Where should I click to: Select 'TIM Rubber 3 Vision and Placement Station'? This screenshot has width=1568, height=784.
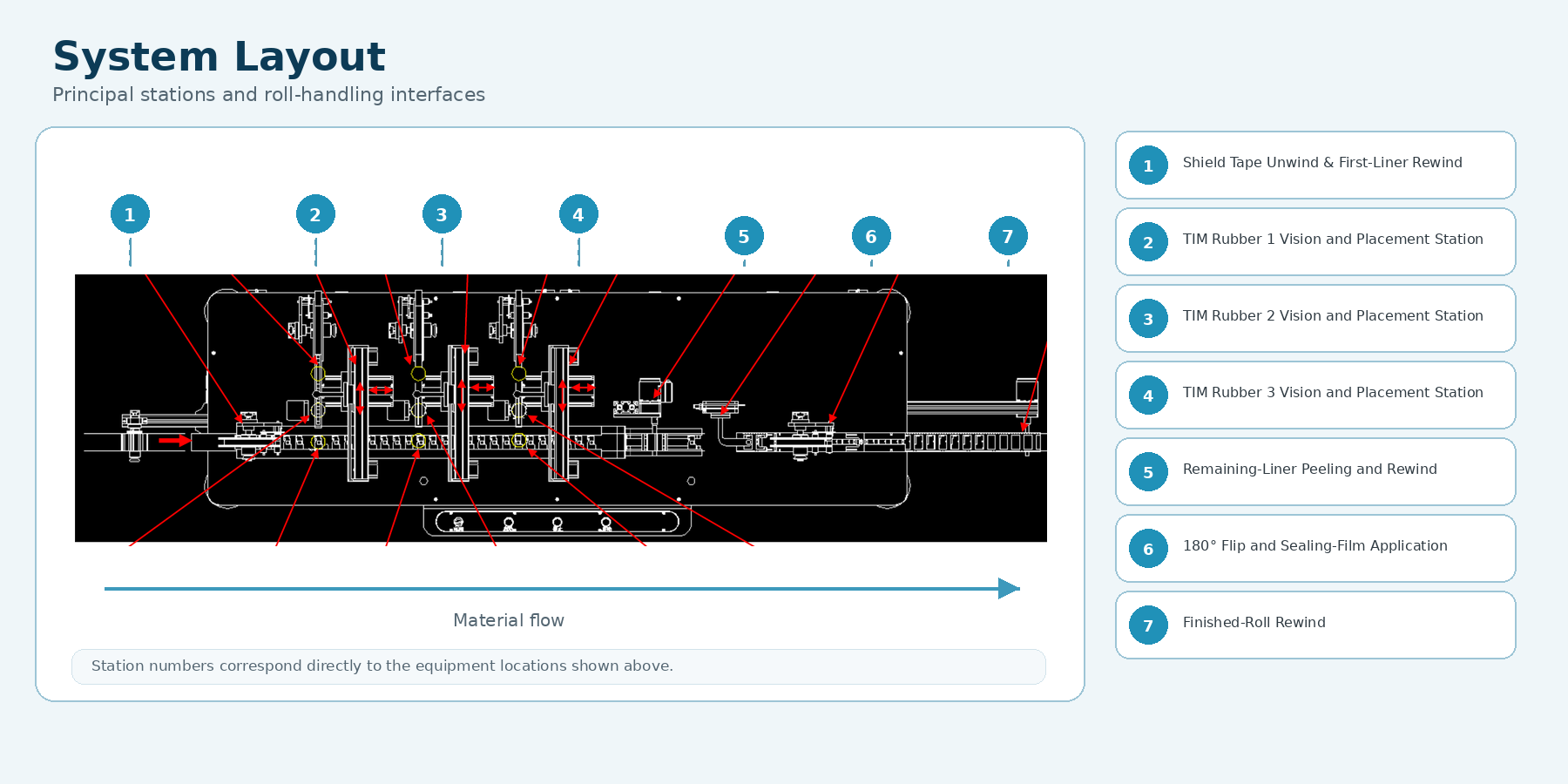tap(1333, 392)
